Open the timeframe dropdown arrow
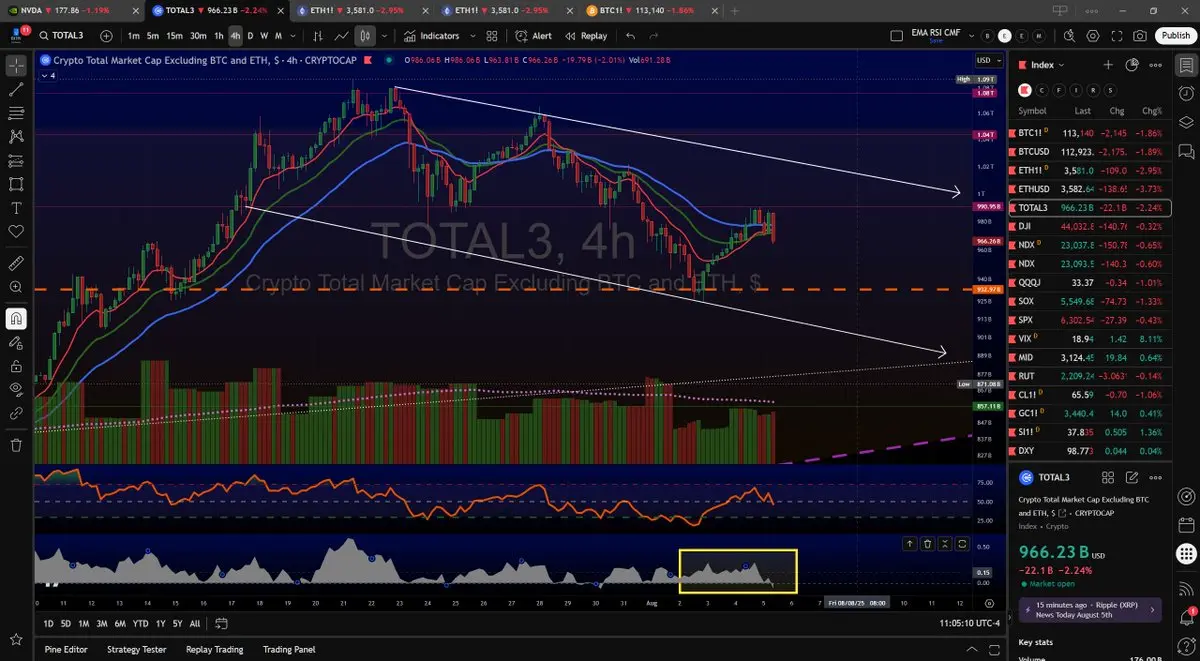This screenshot has width=1200, height=661. pyautogui.click(x=292, y=35)
